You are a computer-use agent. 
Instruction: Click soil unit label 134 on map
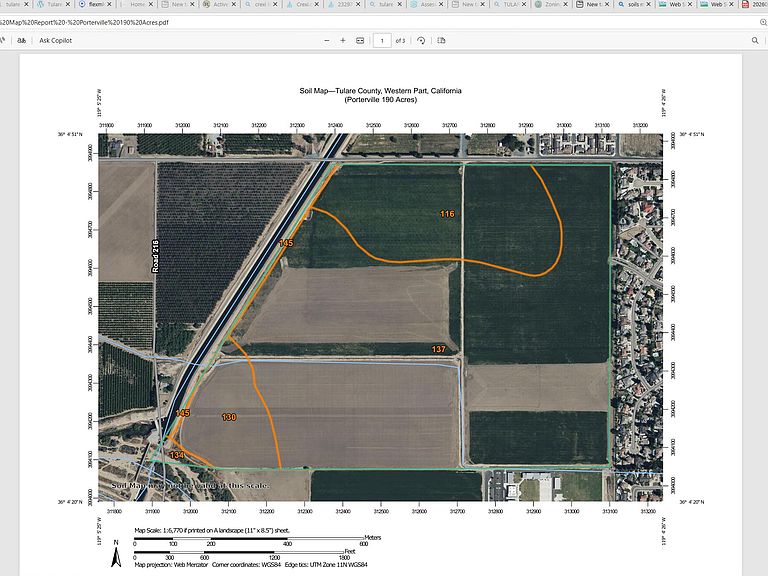click(x=177, y=455)
